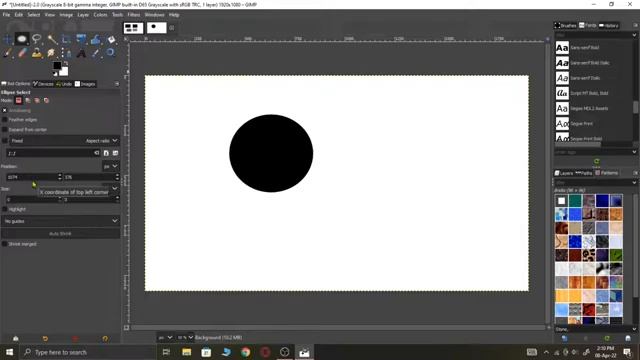The width and height of the screenshot is (640, 360).
Task: Open the No guides dropdown
Action: (60, 221)
